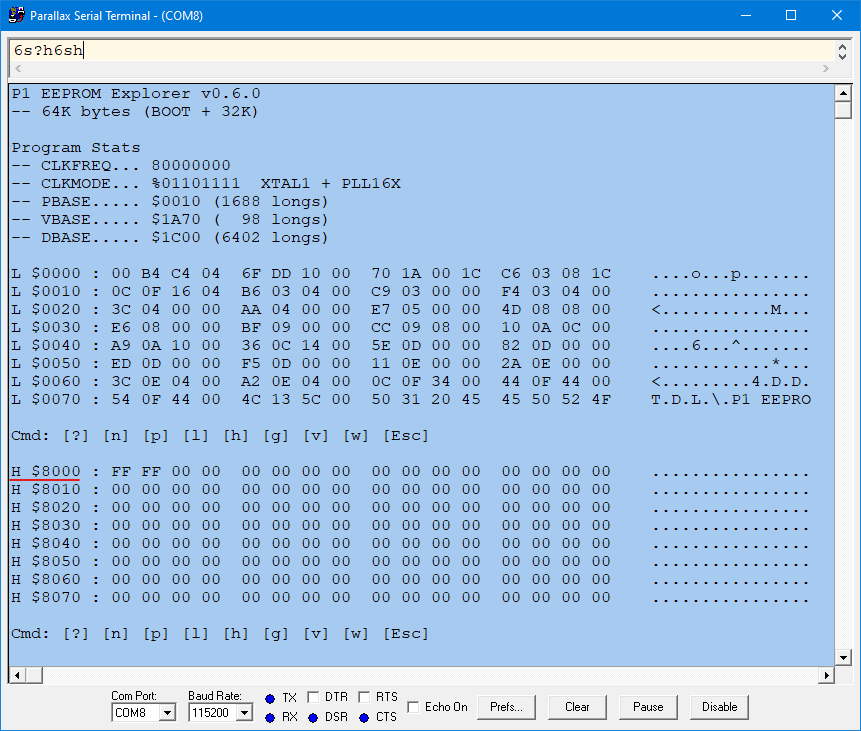Click terminal horizontal scrollbar right arrow
The width and height of the screenshot is (861, 731).
[x=826, y=676]
